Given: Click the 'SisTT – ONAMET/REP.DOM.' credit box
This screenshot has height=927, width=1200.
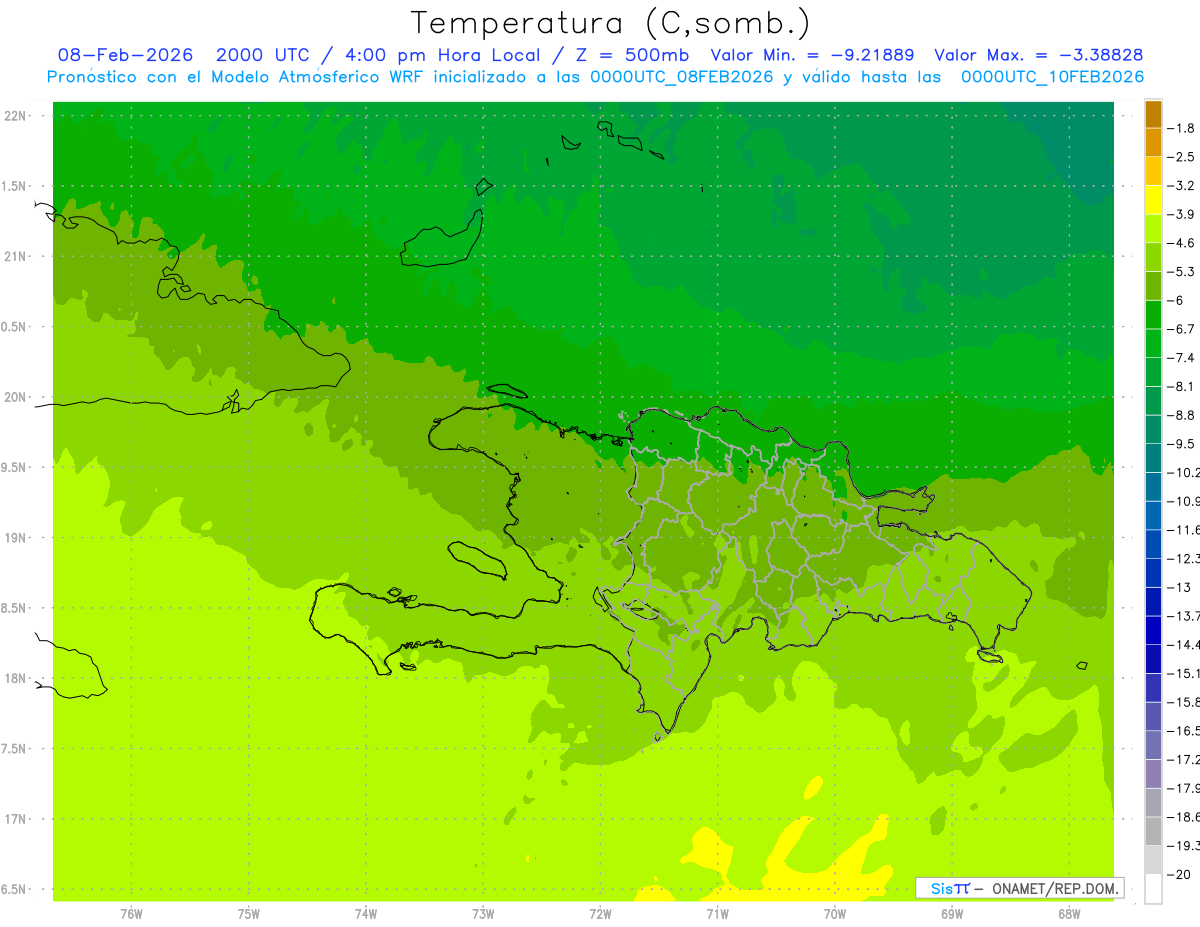Looking at the screenshot, I should point(1019,888).
